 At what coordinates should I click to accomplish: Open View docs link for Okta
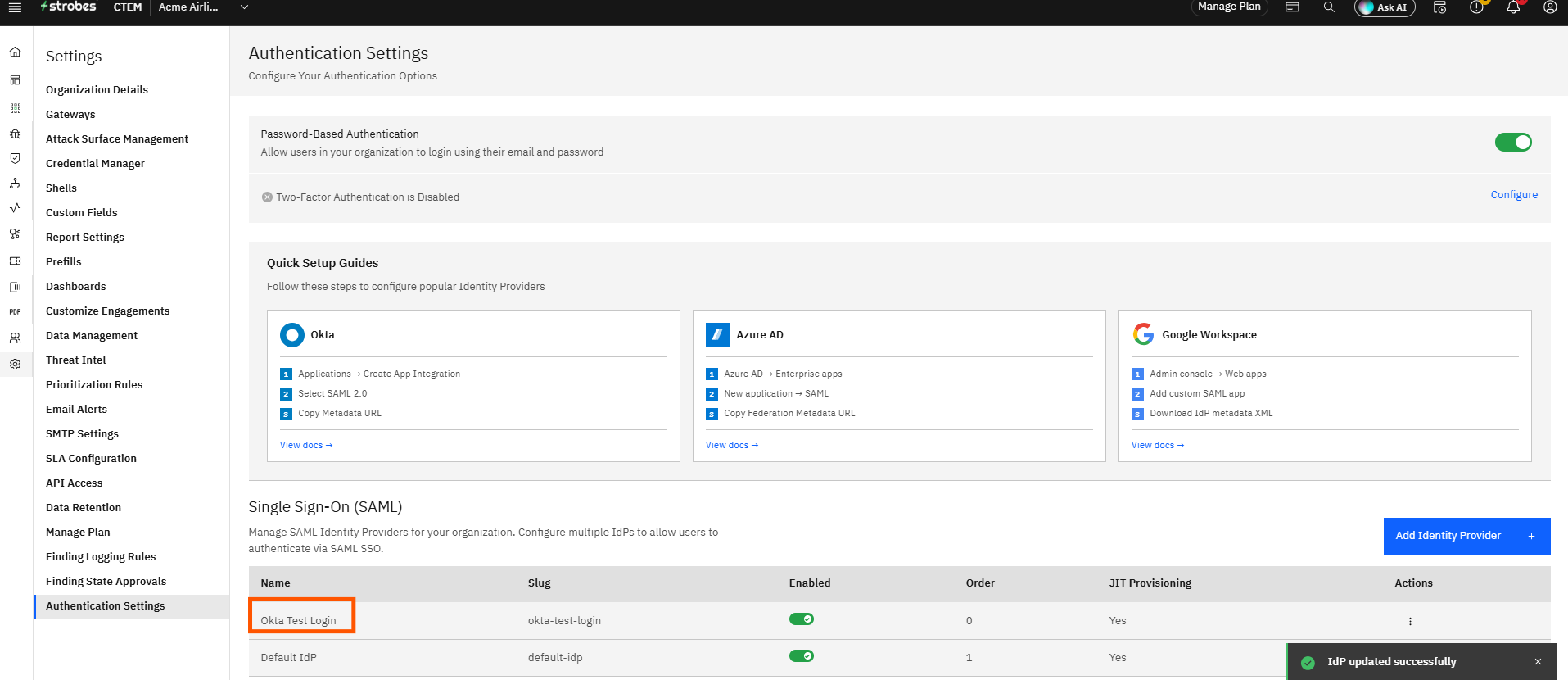306,446
